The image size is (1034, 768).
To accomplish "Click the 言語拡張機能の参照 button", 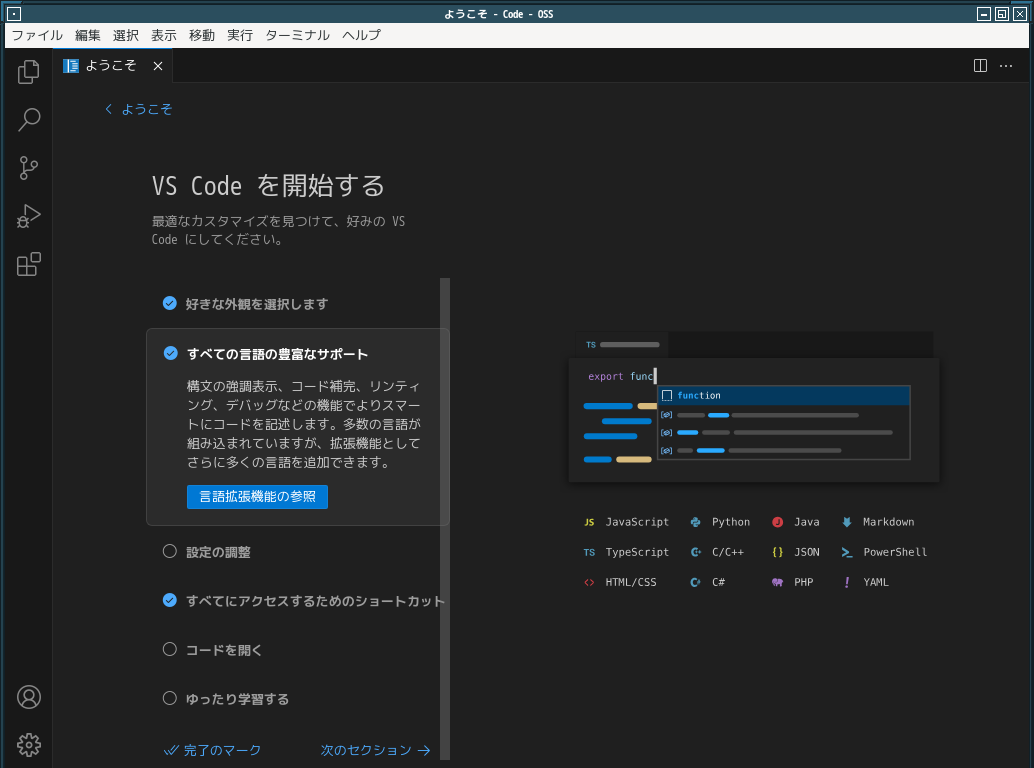I will pyautogui.click(x=257, y=496).
